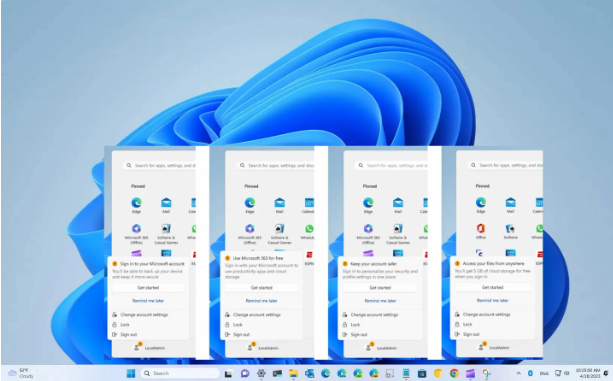This screenshot has height=381, width=613.
Task: Open the Bluetooth icon in system tray
Action: (531, 373)
